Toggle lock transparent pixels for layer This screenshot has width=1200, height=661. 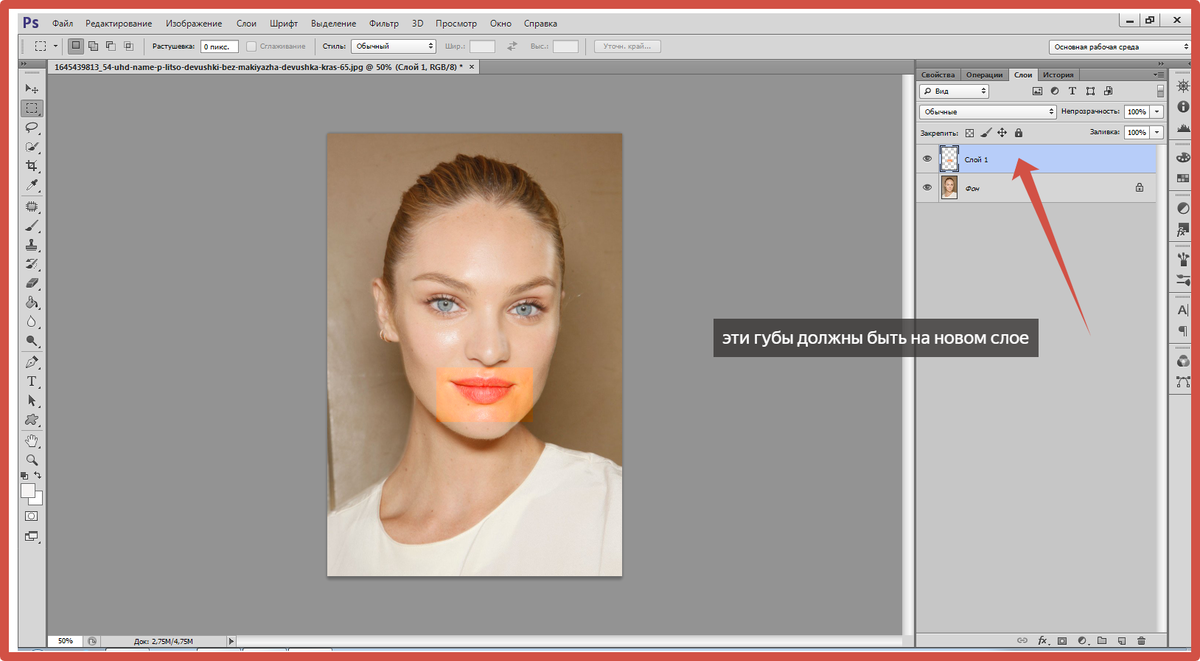click(969, 132)
